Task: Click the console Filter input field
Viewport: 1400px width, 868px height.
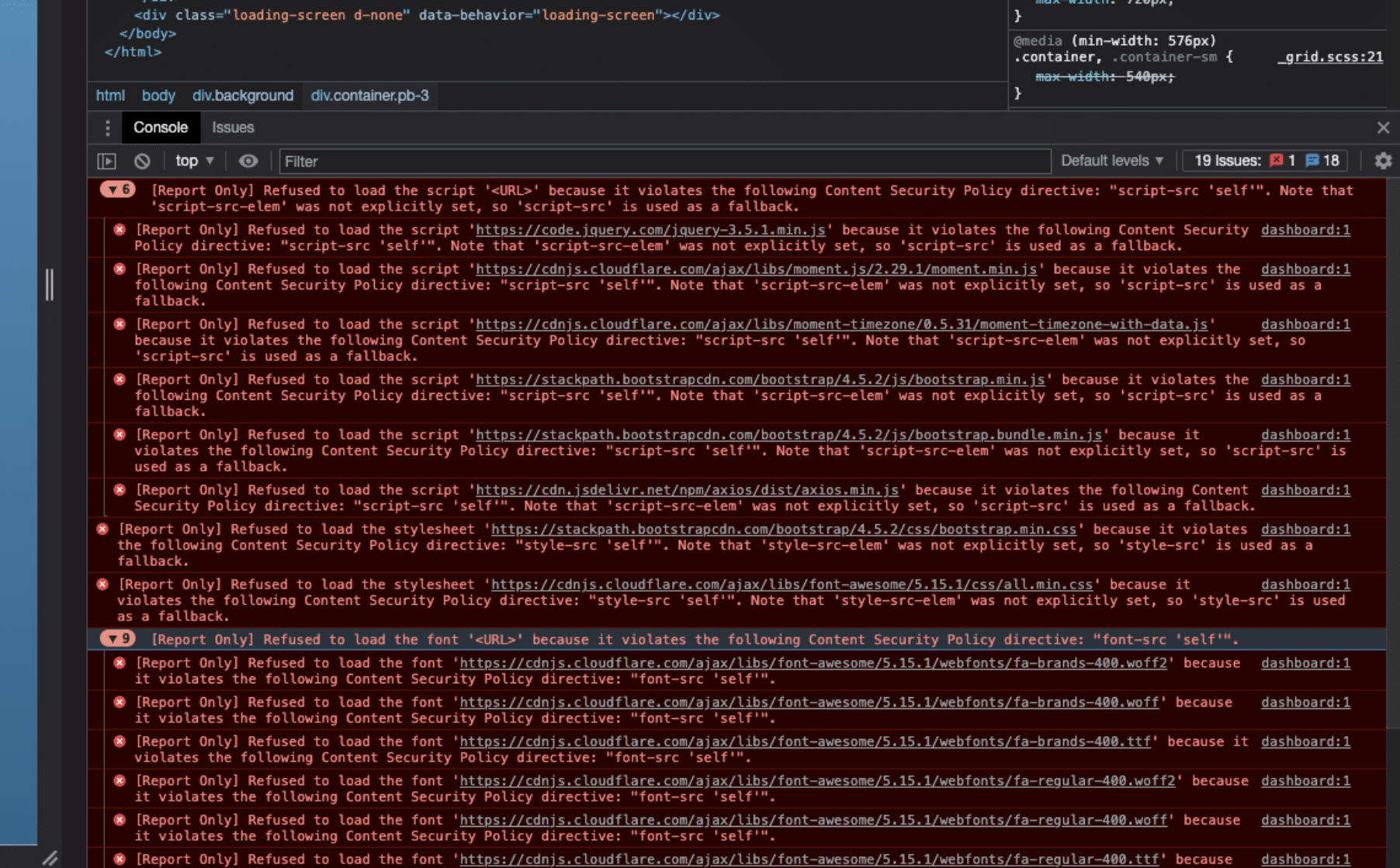Action: pyautogui.click(x=664, y=161)
